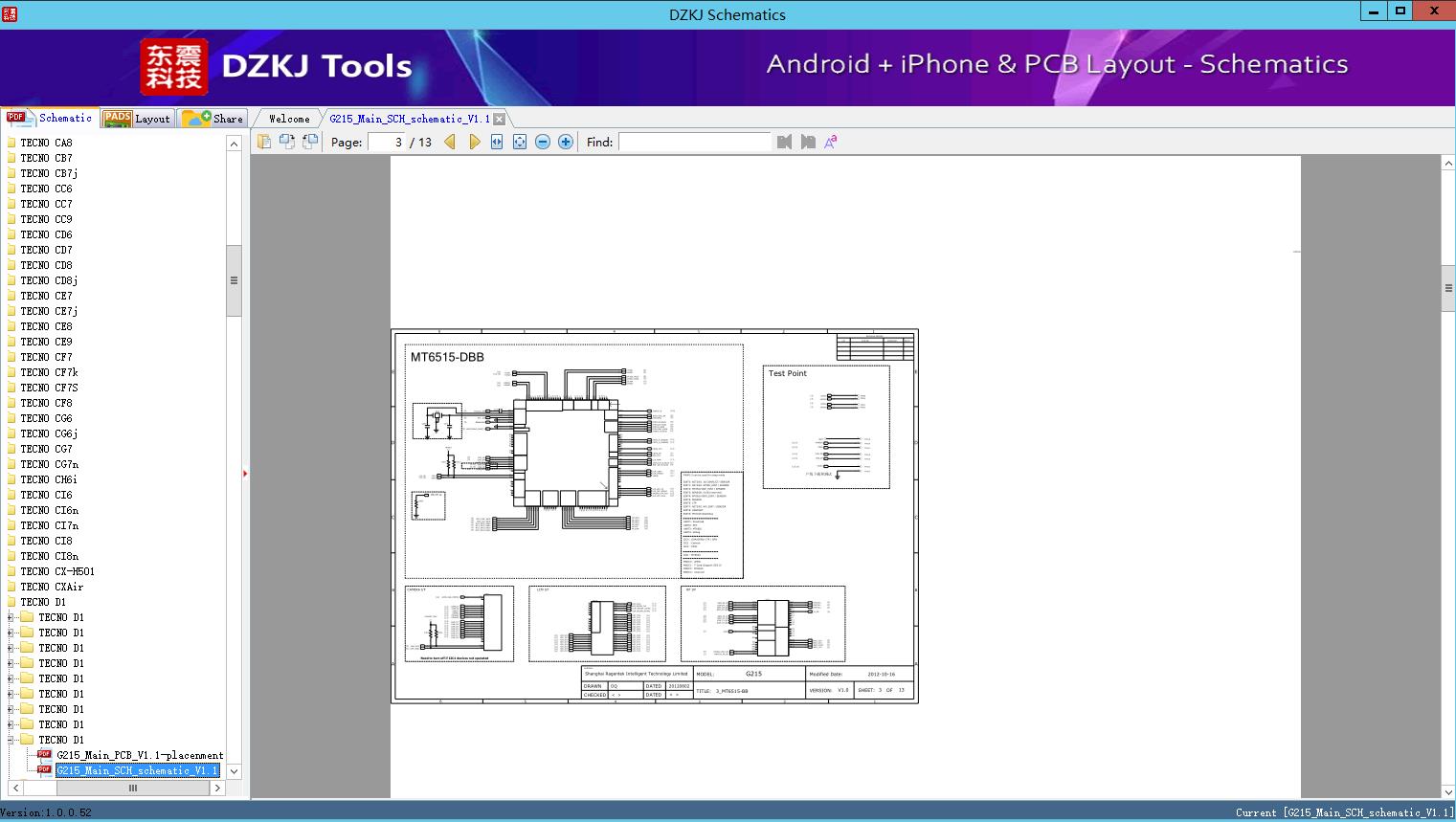Select the G215_Main_PCB_V1.1-placement PDF file
This screenshot has width=1456, height=822.
140,755
